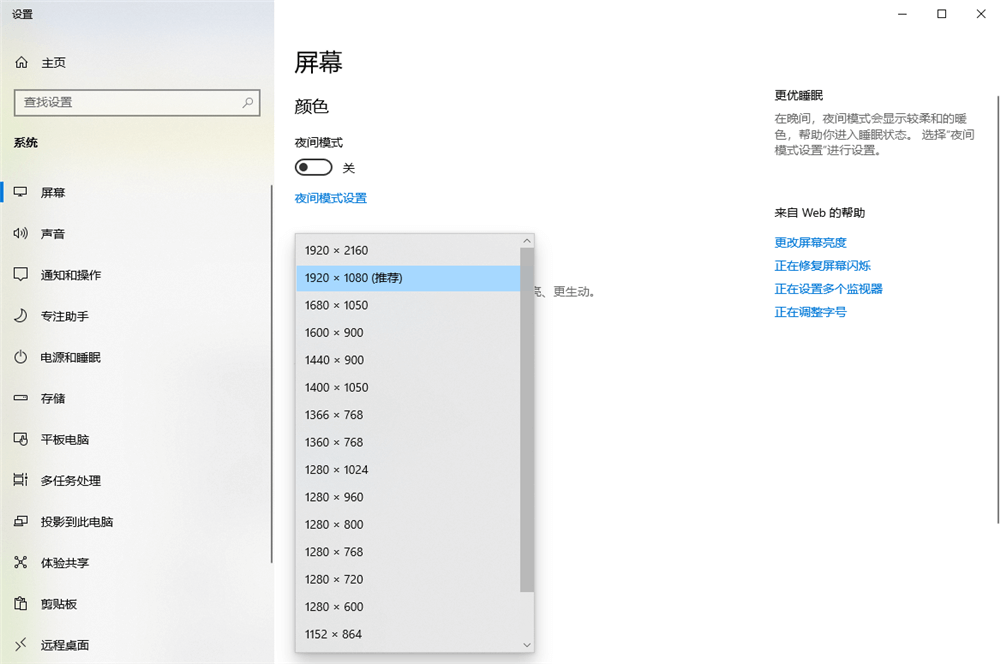Open 声音 settings via speaker icon
The height and width of the screenshot is (664, 1000).
coord(22,234)
